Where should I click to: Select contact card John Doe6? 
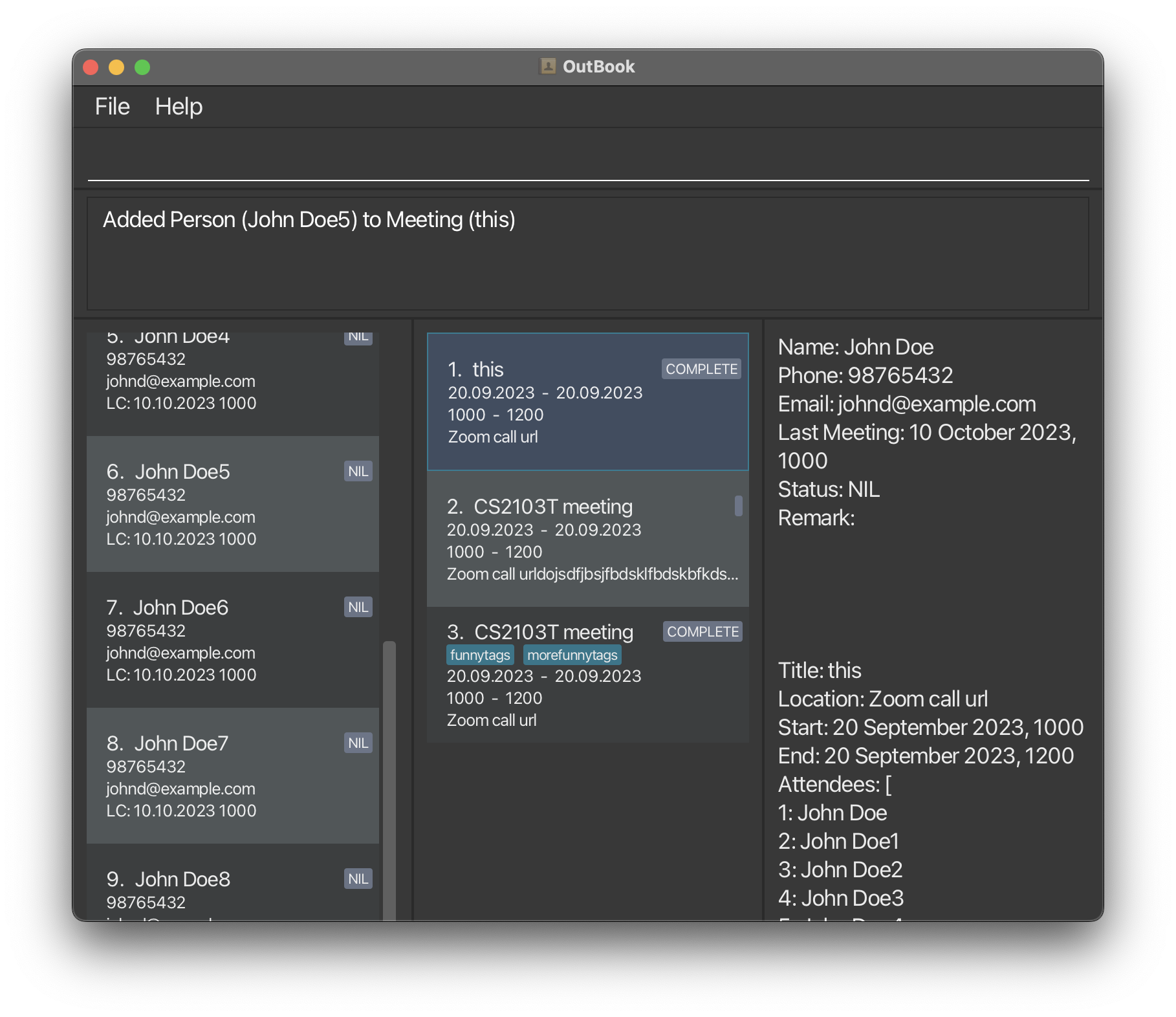pyautogui.click(x=233, y=640)
